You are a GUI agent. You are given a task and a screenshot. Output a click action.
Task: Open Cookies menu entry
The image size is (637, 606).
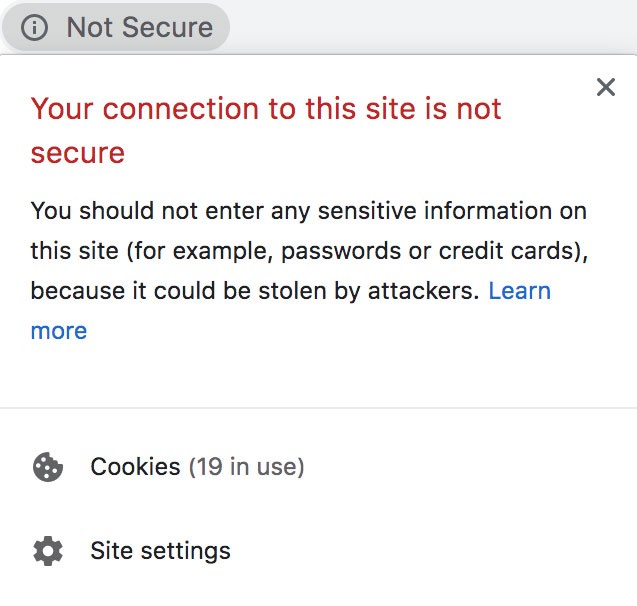[x=318, y=467]
